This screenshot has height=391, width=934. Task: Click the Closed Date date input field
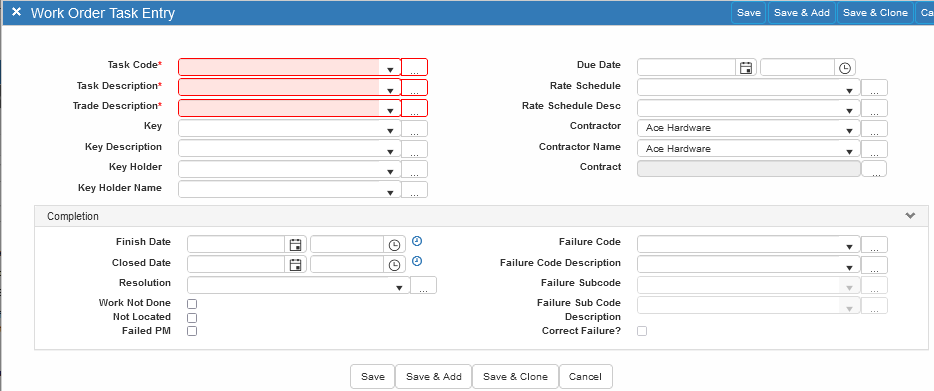pyautogui.click(x=237, y=265)
